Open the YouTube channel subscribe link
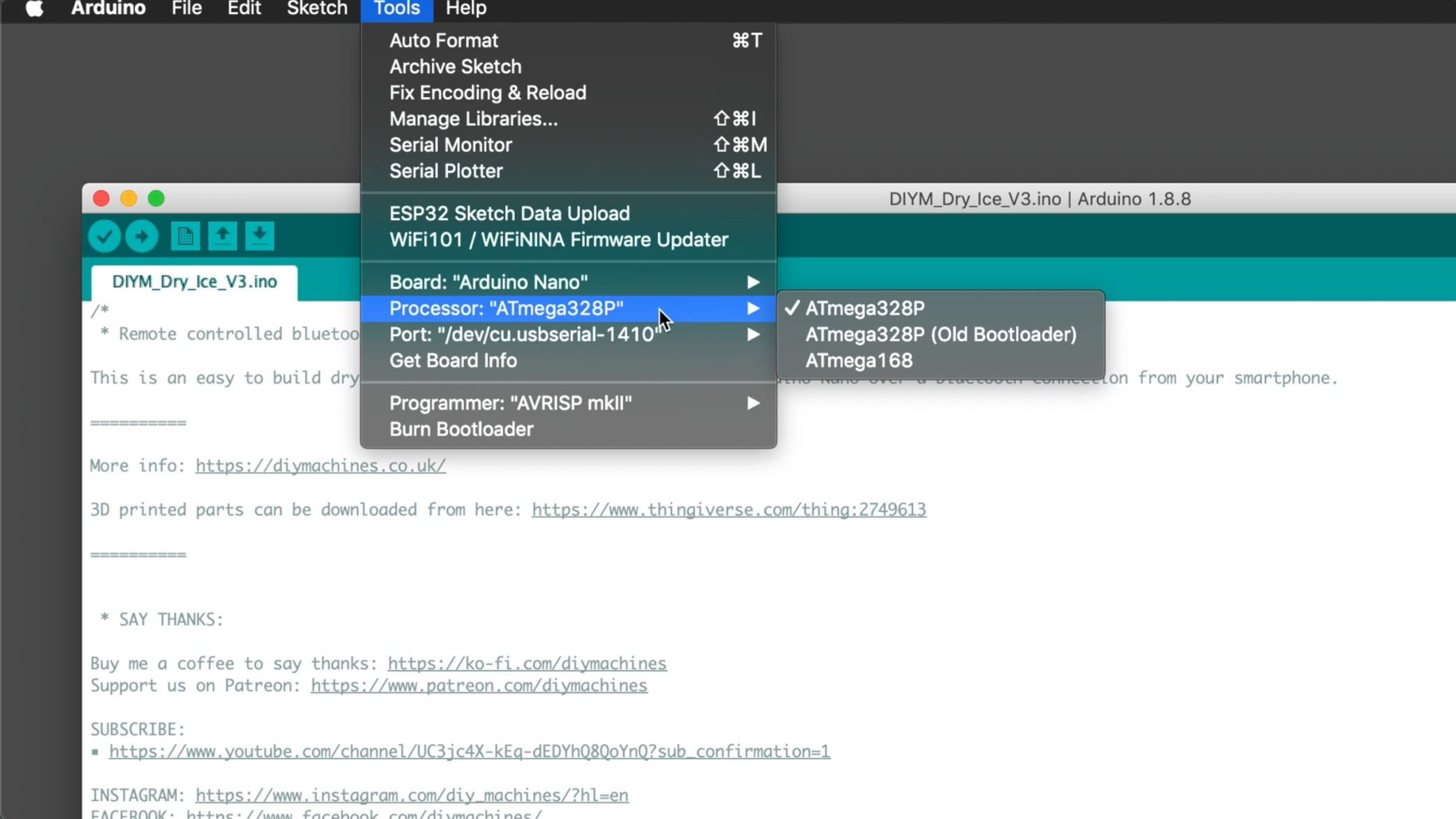 [x=469, y=752]
